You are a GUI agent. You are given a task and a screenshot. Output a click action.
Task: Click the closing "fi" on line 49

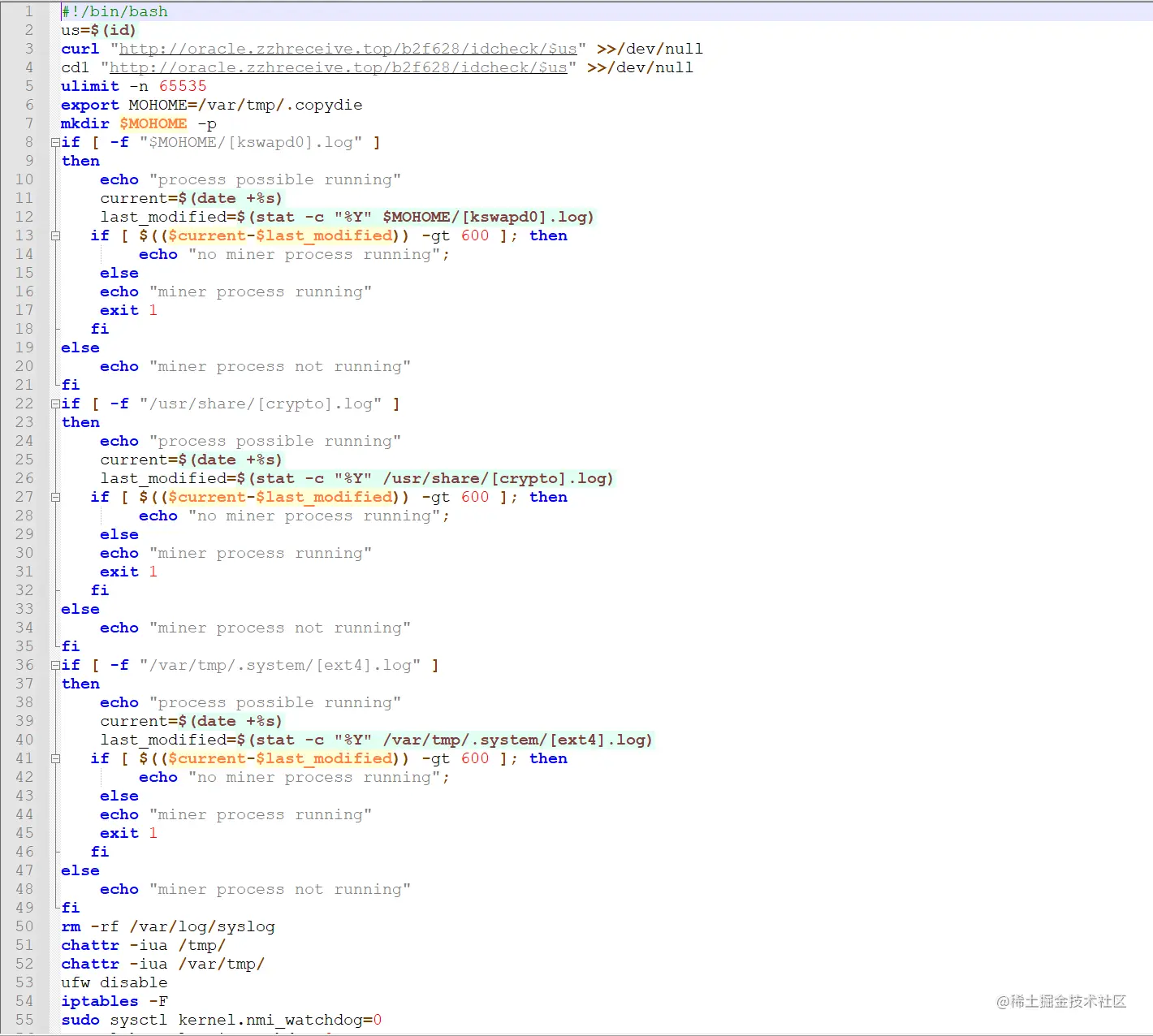(x=71, y=908)
